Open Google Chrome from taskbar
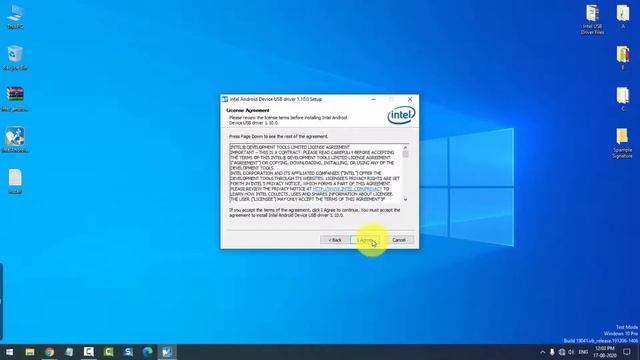This screenshot has width=640, height=360. 49,352
